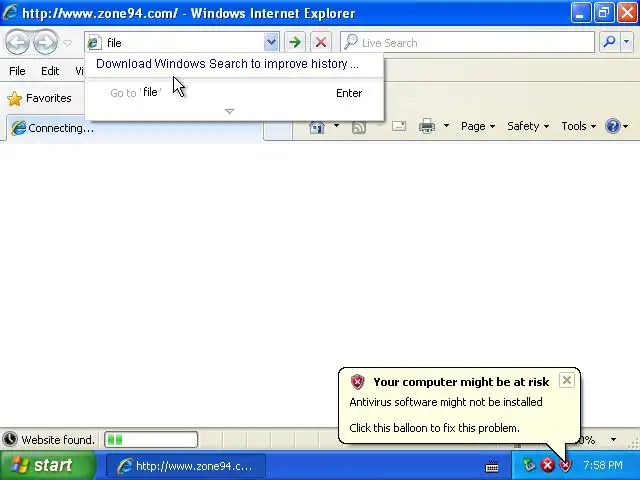Open the recent pages dropdown arrow
The image size is (640, 480).
[68, 42]
